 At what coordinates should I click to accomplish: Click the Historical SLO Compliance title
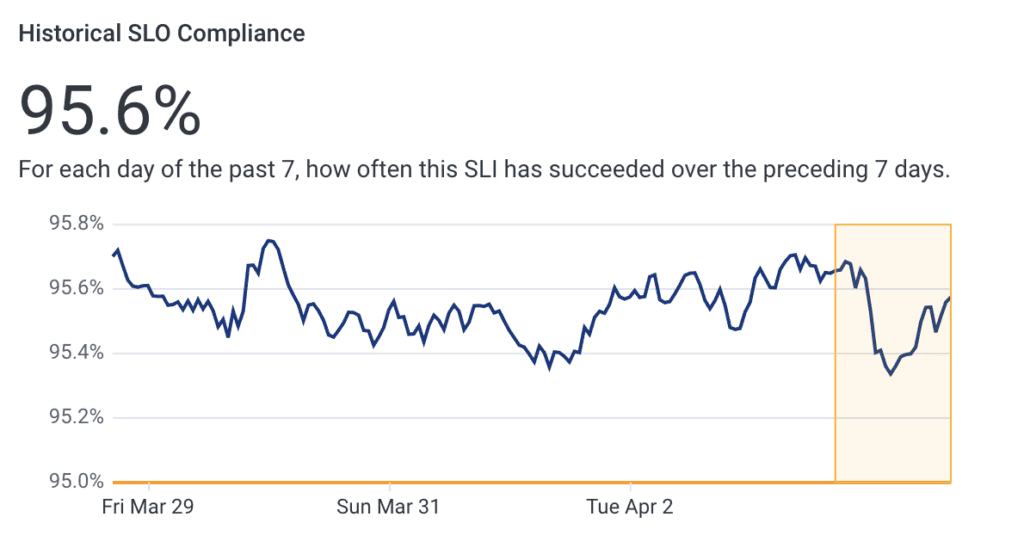point(161,33)
